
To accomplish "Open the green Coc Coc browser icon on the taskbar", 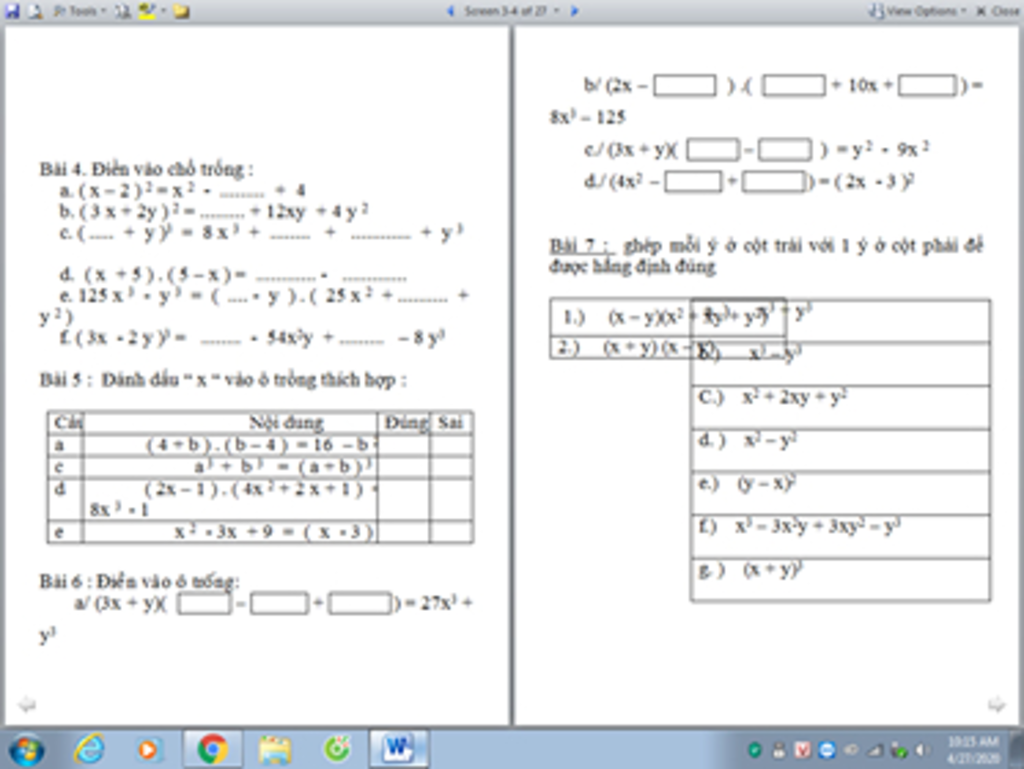I will tap(337, 749).
